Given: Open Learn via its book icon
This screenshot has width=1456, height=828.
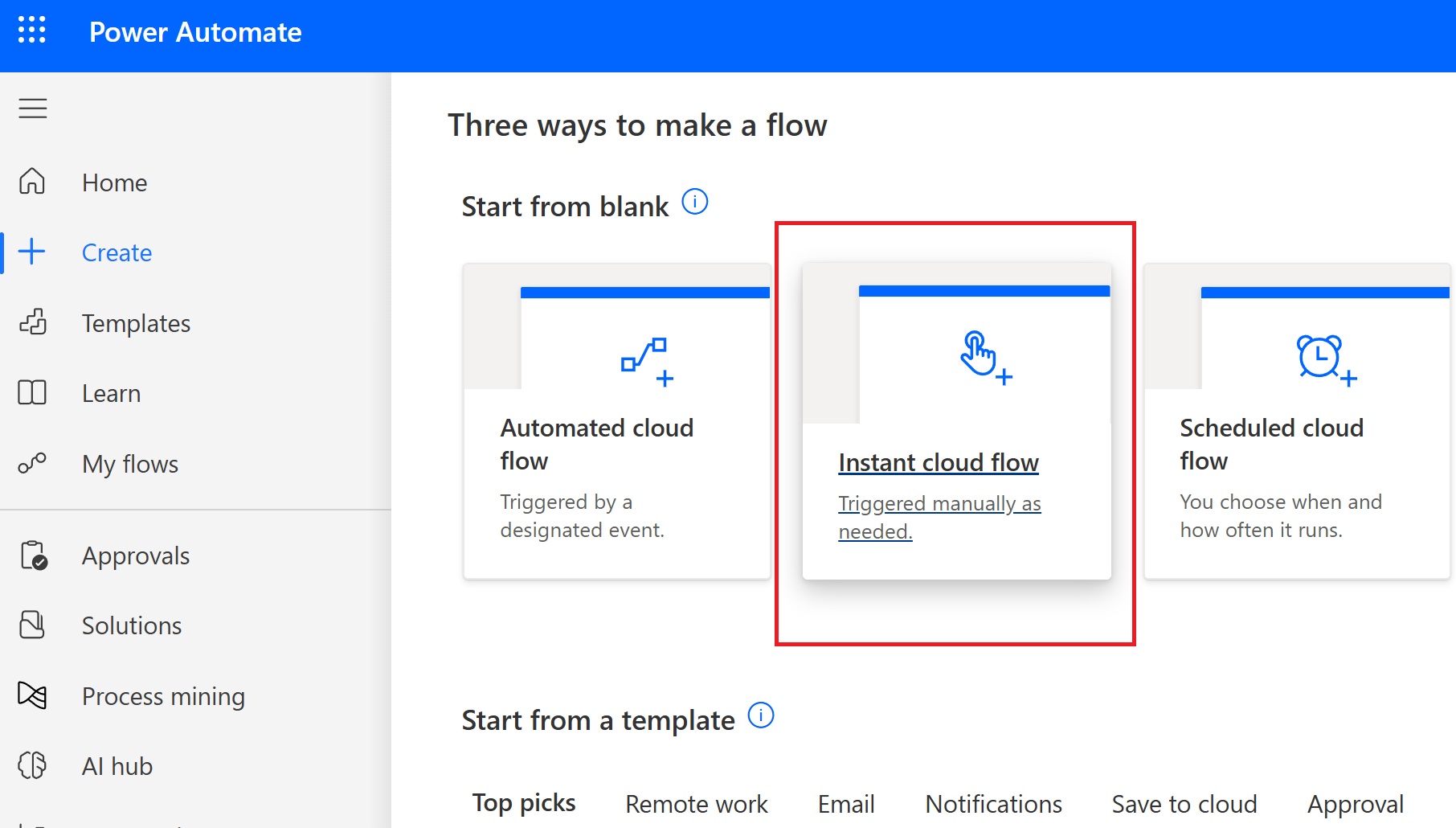Looking at the screenshot, I should point(32,393).
